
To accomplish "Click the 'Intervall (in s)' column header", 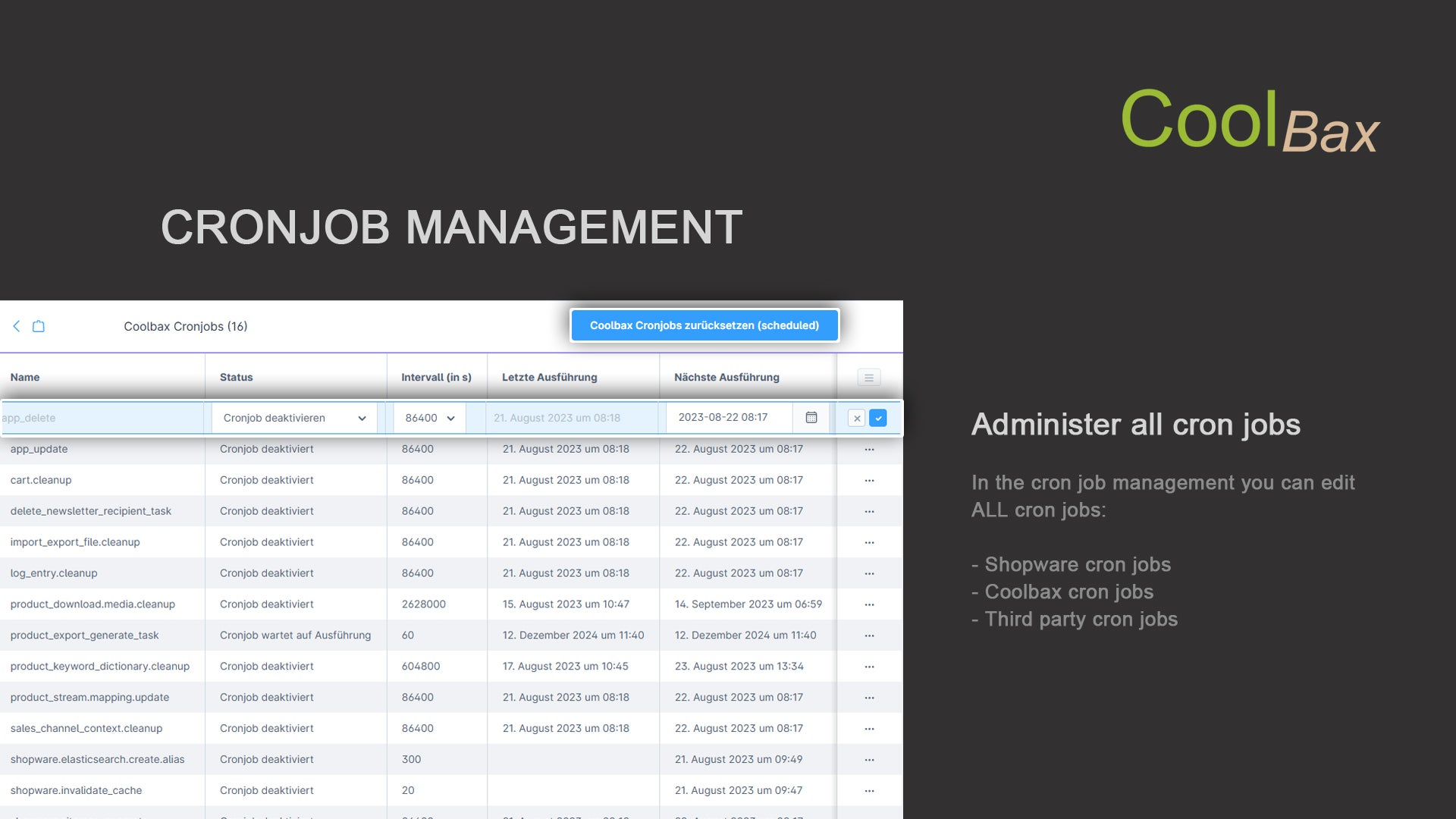I will point(436,377).
